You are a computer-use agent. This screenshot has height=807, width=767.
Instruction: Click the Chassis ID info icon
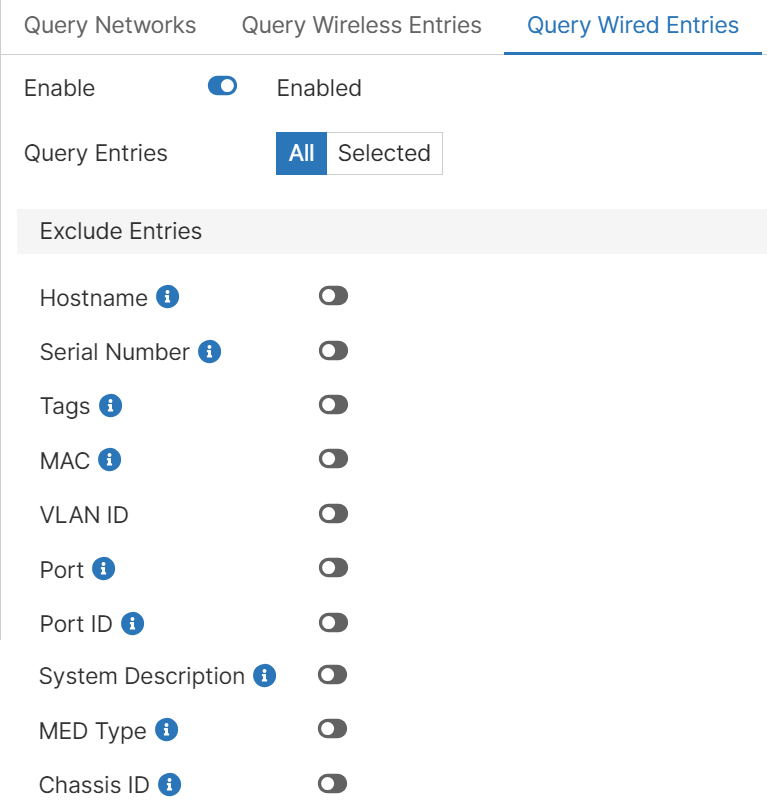point(169,784)
